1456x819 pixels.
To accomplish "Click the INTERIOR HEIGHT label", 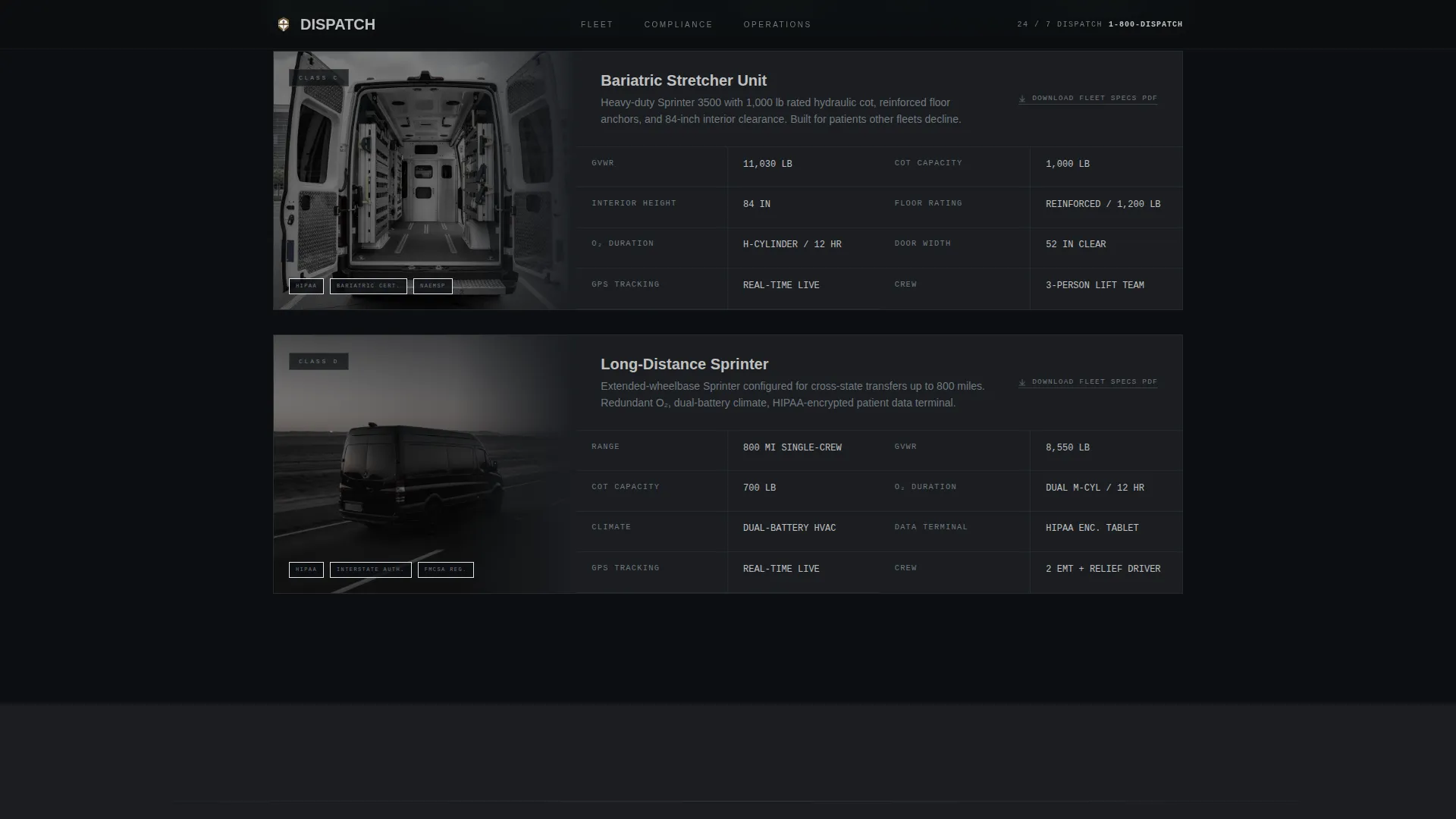I will coord(634,203).
